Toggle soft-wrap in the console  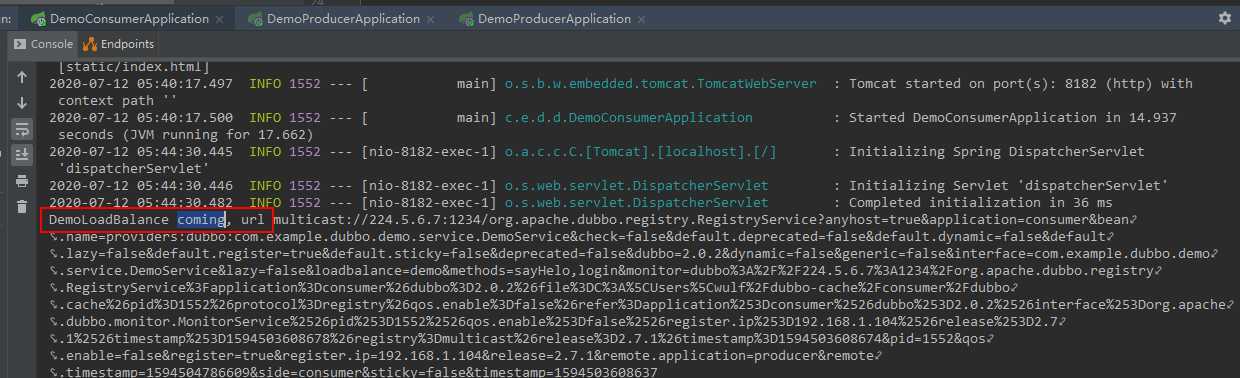tap(21, 128)
